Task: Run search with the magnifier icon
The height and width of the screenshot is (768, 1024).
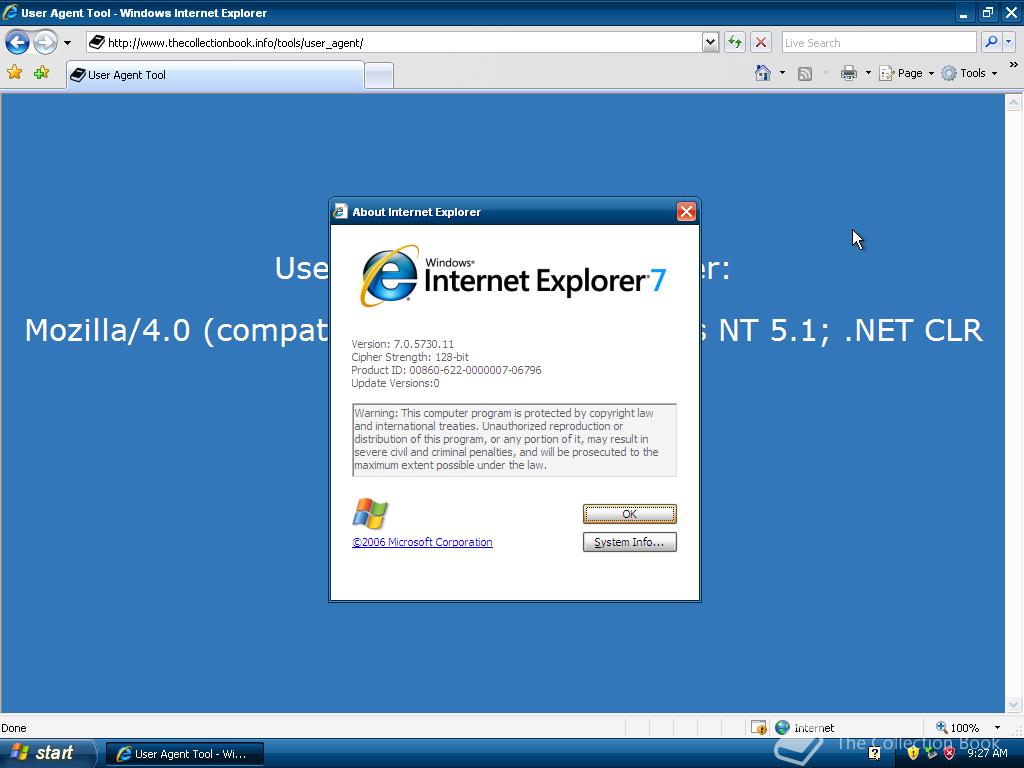Action: [x=991, y=43]
